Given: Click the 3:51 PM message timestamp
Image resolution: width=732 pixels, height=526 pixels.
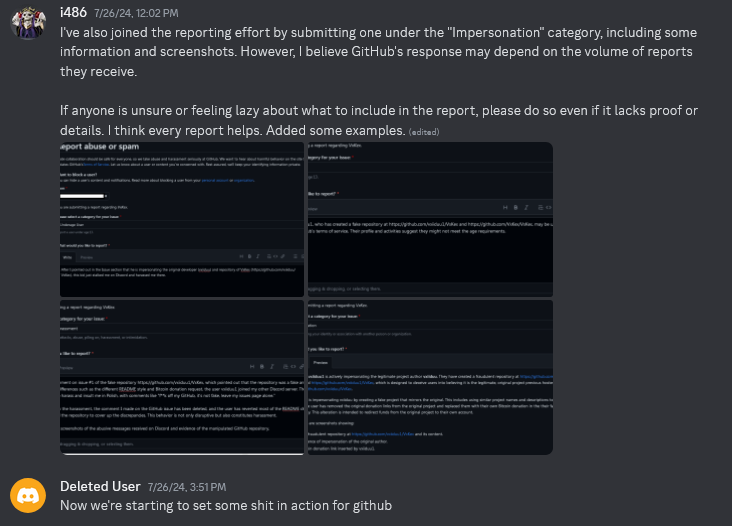Looking at the screenshot, I should click(x=187, y=487).
